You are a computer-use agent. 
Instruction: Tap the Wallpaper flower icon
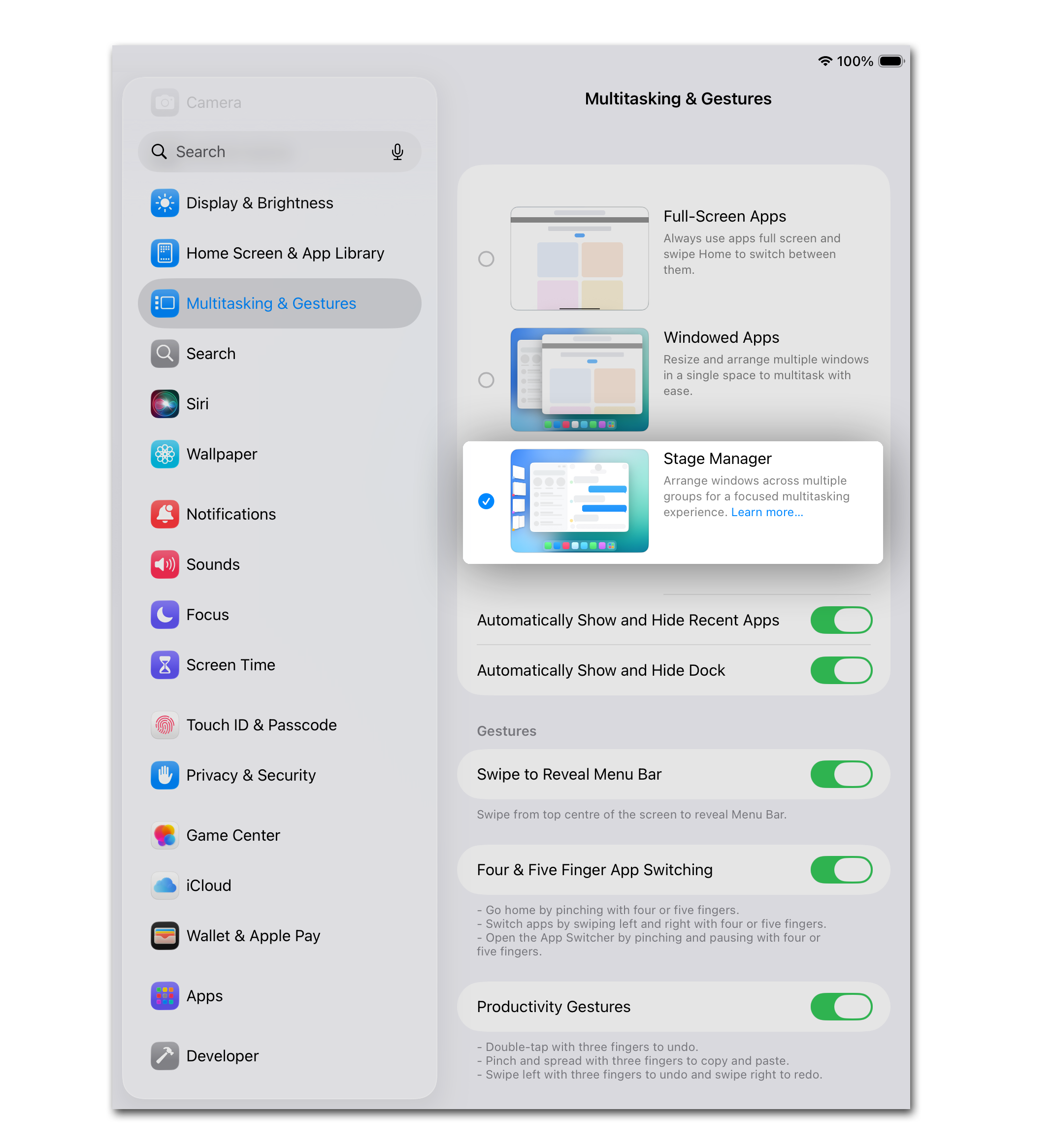[x=165, y=454]
